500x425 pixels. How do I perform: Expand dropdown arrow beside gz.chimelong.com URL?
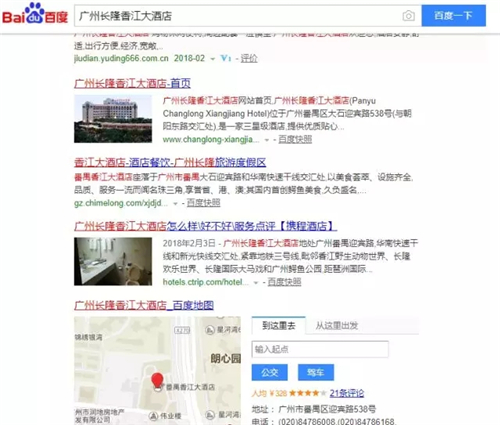(175, 203)
